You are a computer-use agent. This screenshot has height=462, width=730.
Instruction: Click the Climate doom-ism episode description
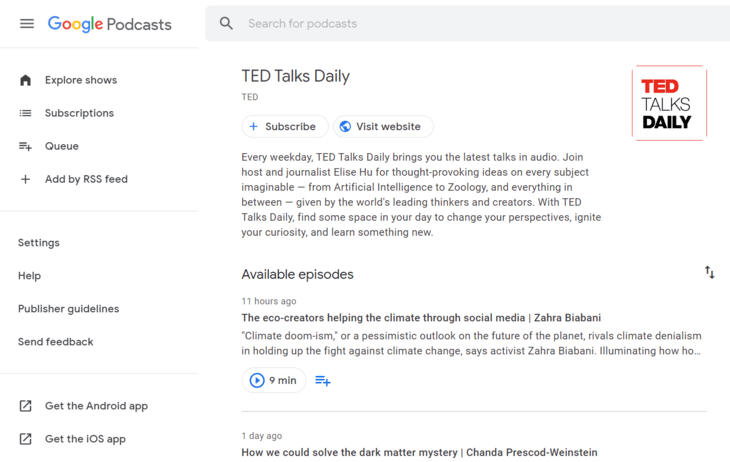point(471,343)
